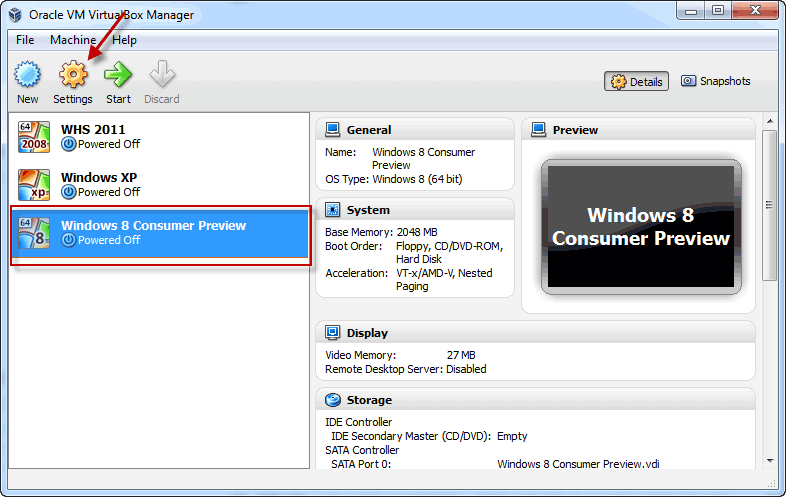Click the Discard down-arrow icon
The width and height of the screenshot is (786, 497).
tap(162, 75)
